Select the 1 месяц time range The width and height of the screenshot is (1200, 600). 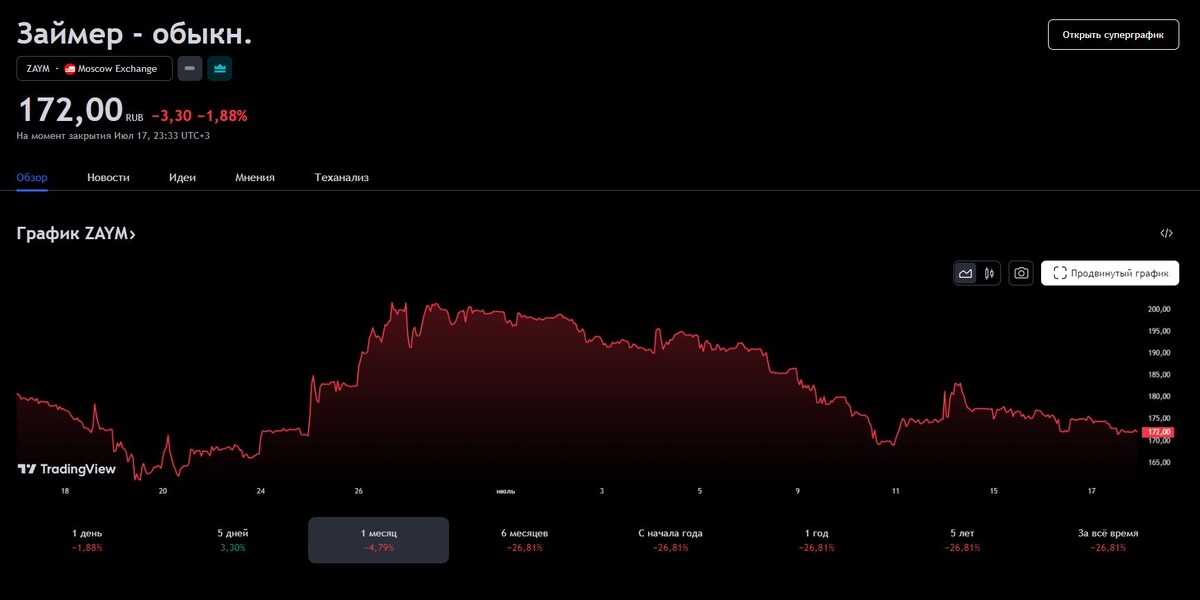(x=378, y=540)
